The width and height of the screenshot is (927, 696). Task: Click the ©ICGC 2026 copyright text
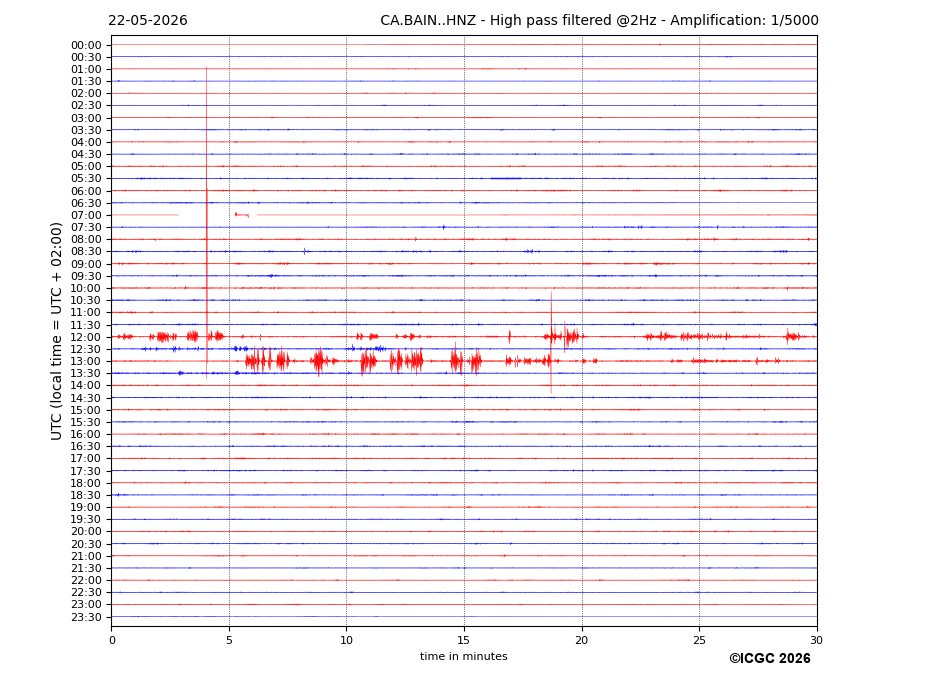(770, 658)
